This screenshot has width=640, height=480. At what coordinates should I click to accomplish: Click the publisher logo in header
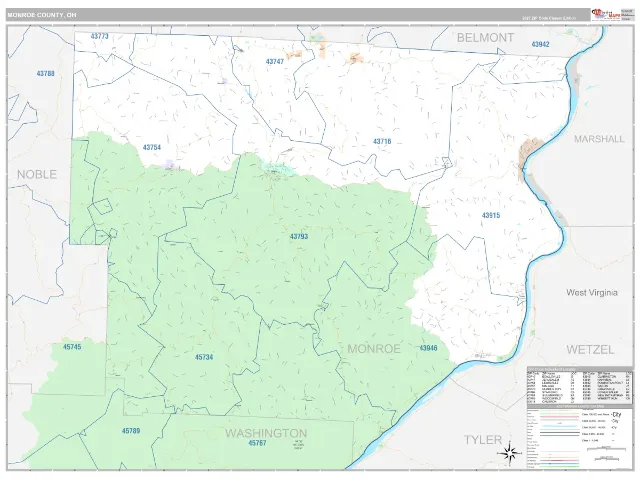606,15
